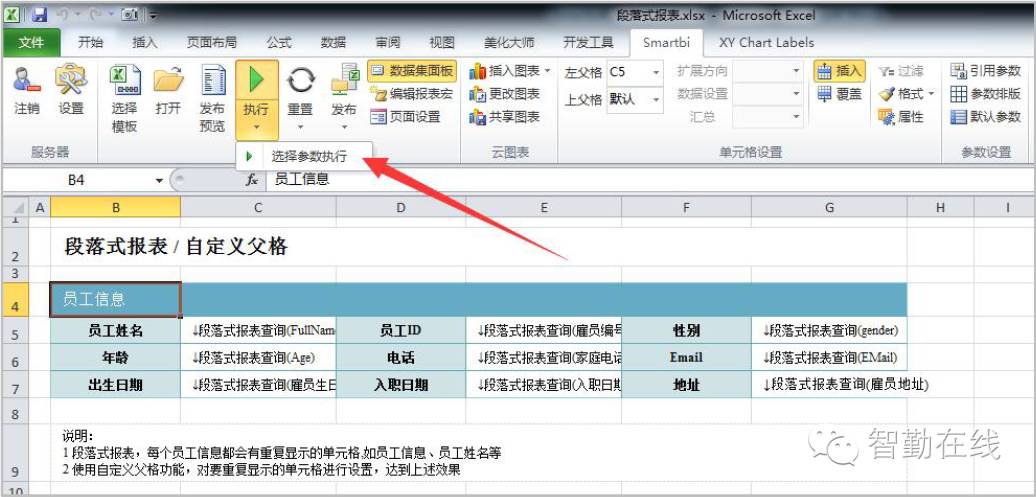This screenshot has height=497, width=1036.
Task: Select the 入职日期 cell
Action: click(401, 385)
